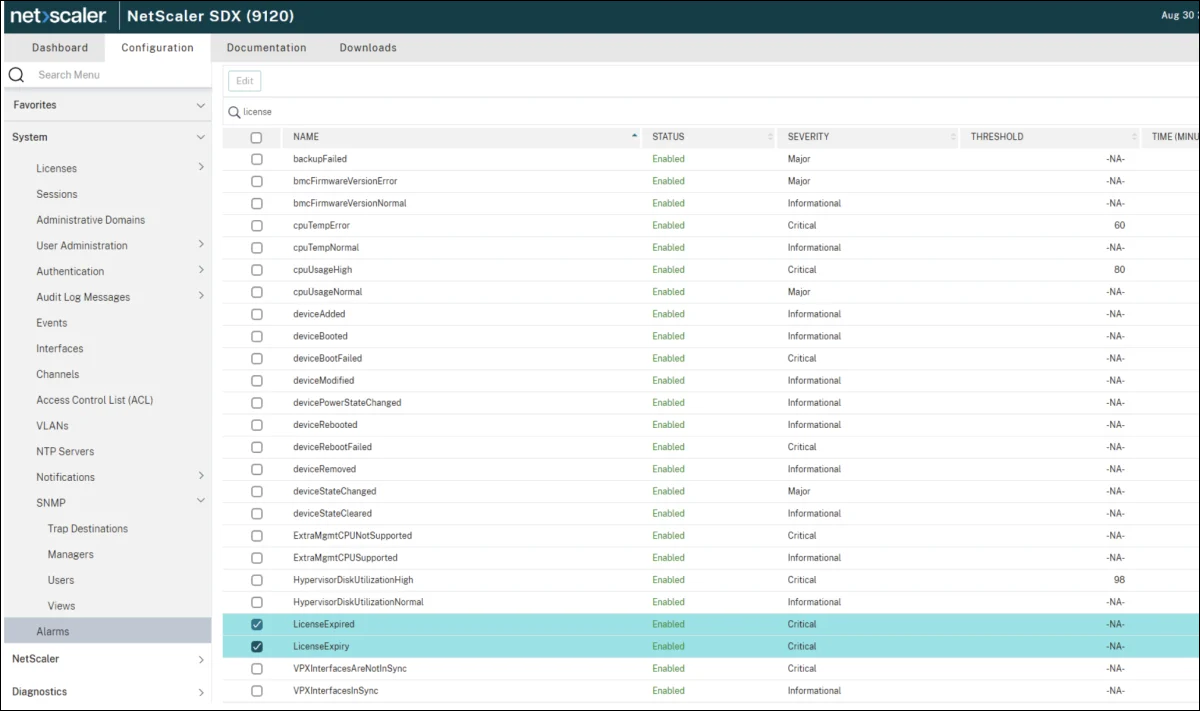Viewport: 1200px width, 711px height.
Task: Expand the Licenses submenu arrow
Action: (201, 167)
